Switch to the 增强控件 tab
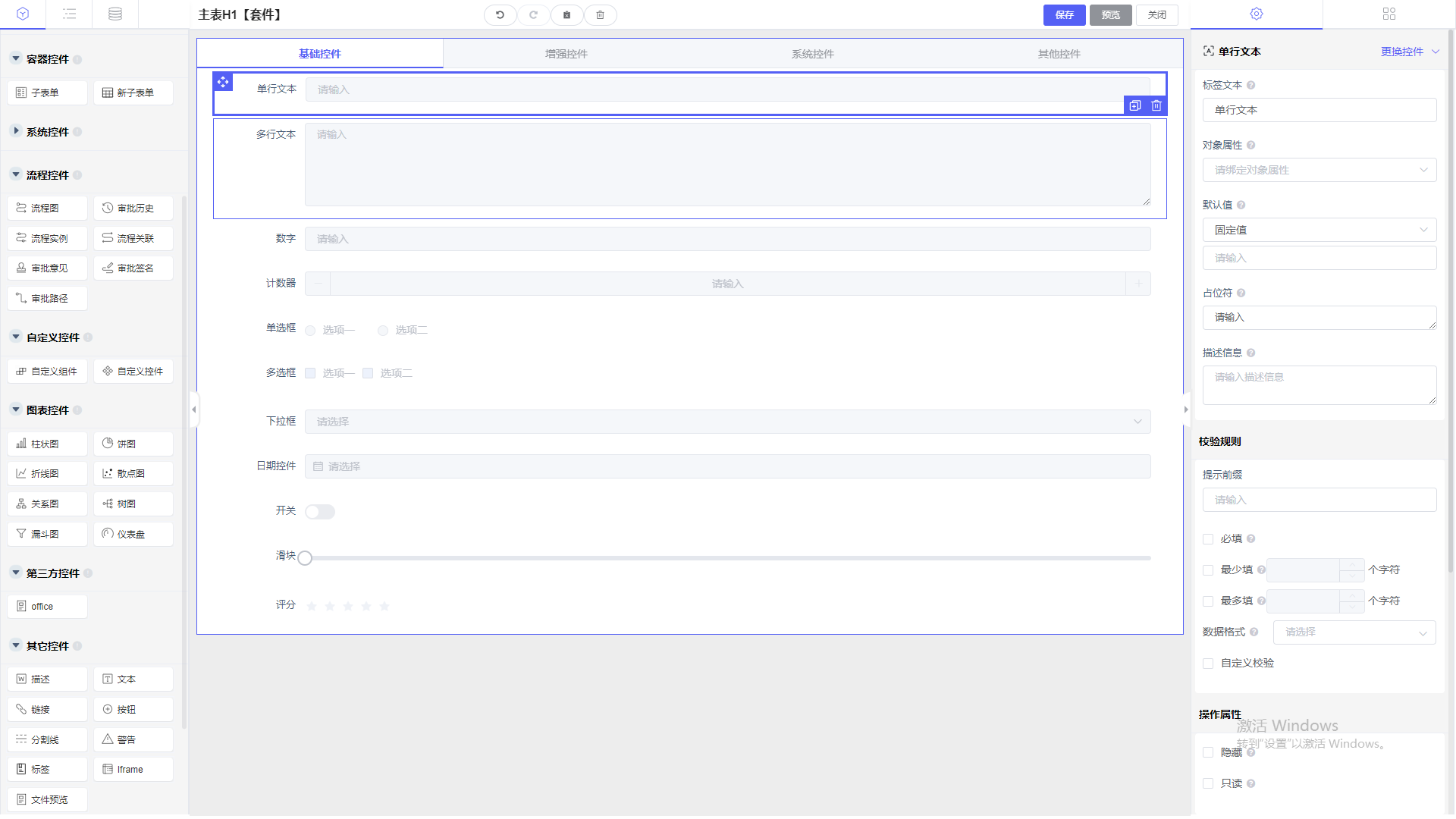The width and height of the screenshot is (1456, 819). [566, 54]
